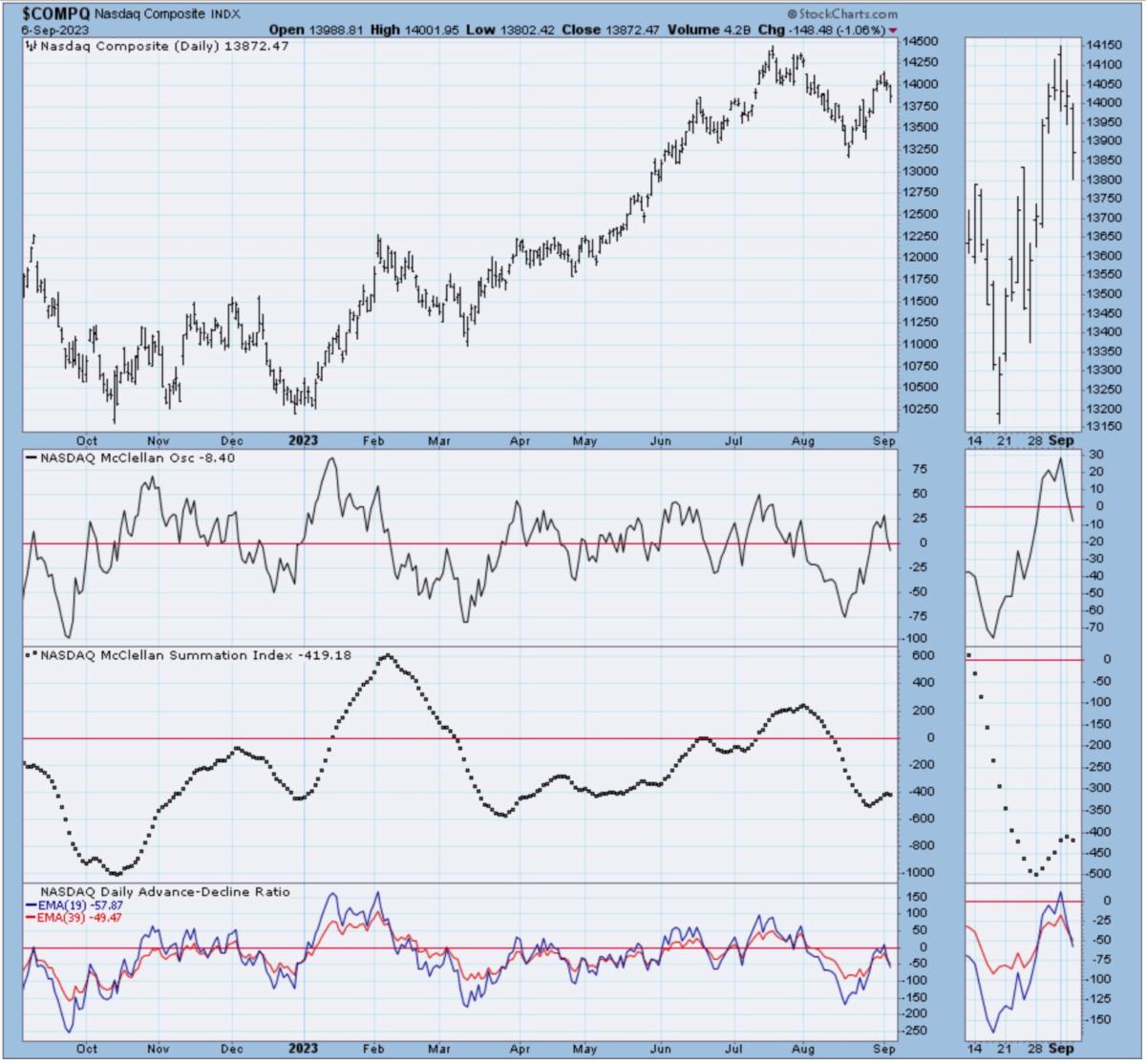Viewport: 1146px width, 1064px height.
Task: Click the red down-triangle change indicator
Action: point(893,31)
